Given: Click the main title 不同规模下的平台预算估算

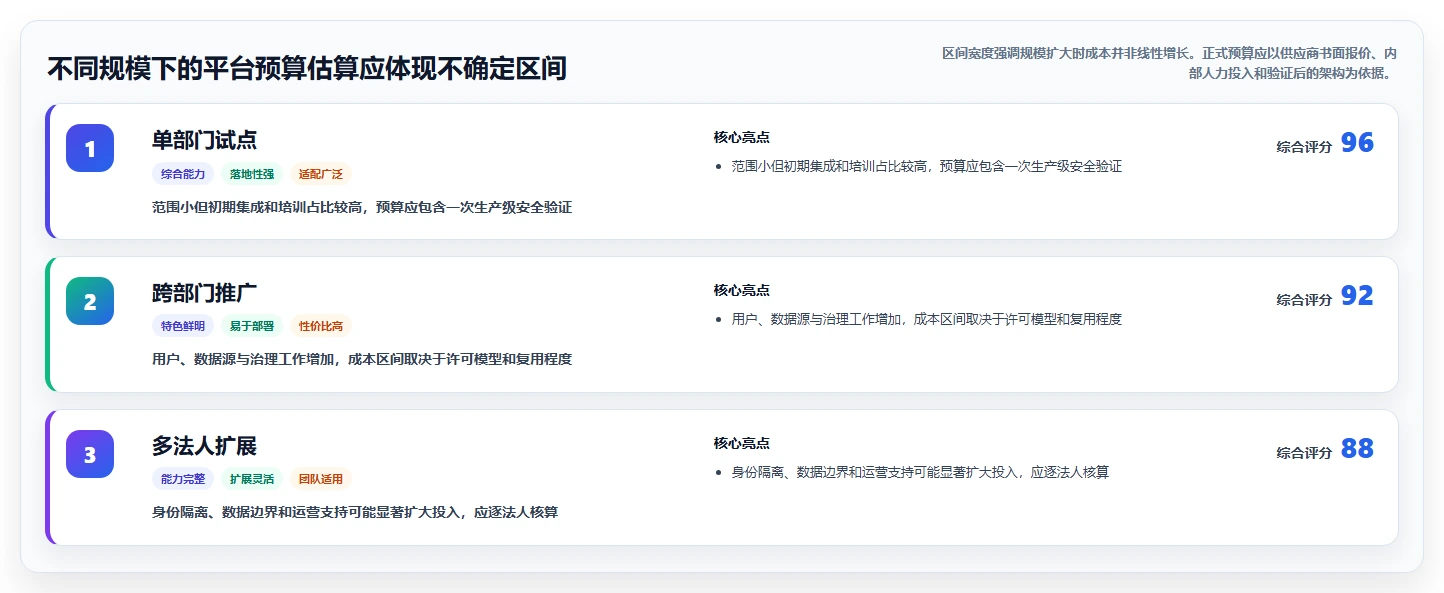Looking at the screenshot, I should click(x=307, y=69).
